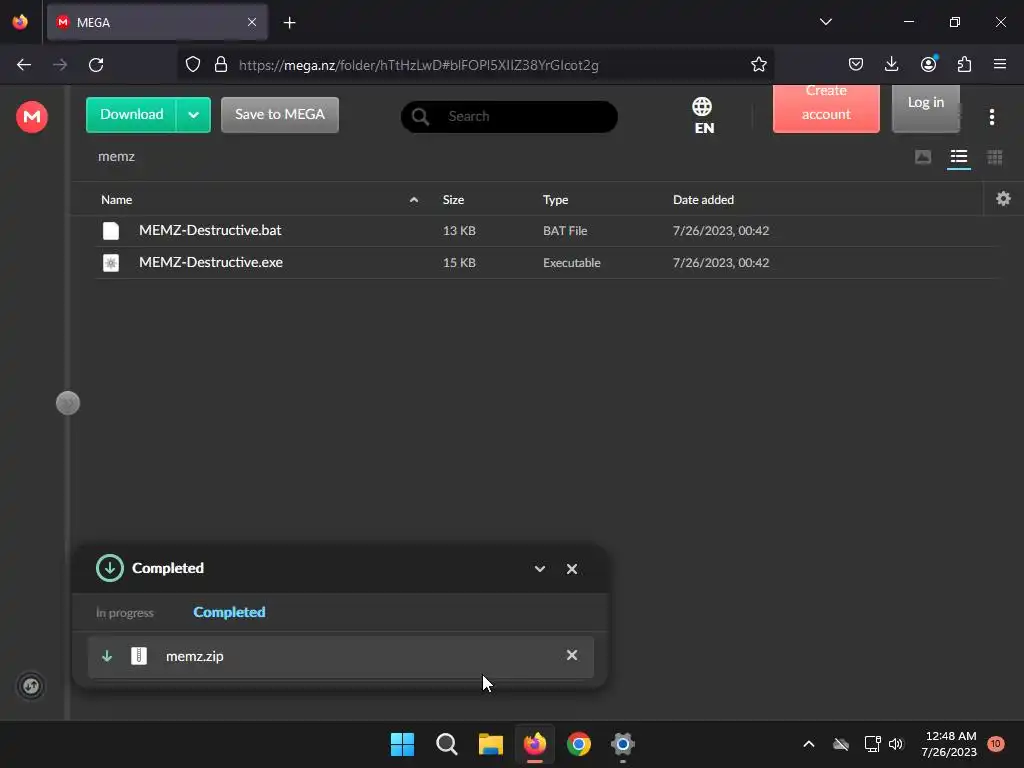Open Windows Start menu
The height and width of the screenshot is (768, 1024).
402,744
